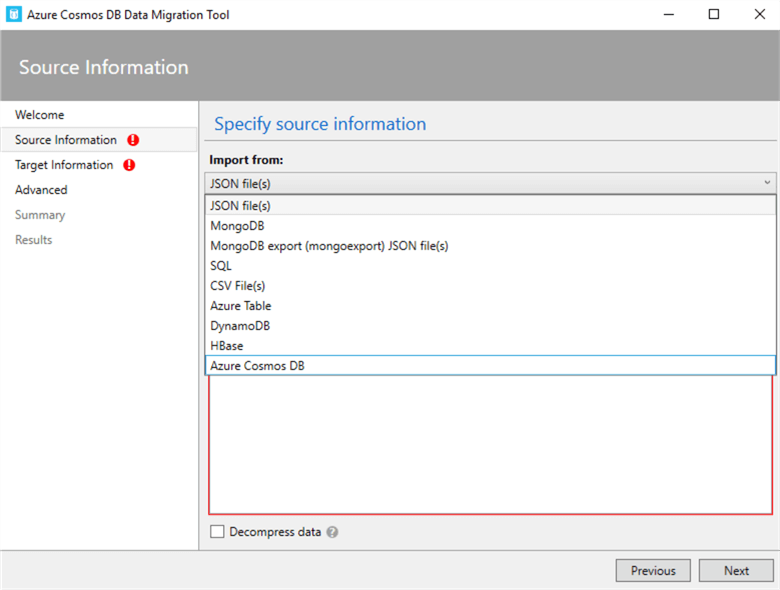Pick HBase from the import list

pyautogui.click(x=226, y=346)
